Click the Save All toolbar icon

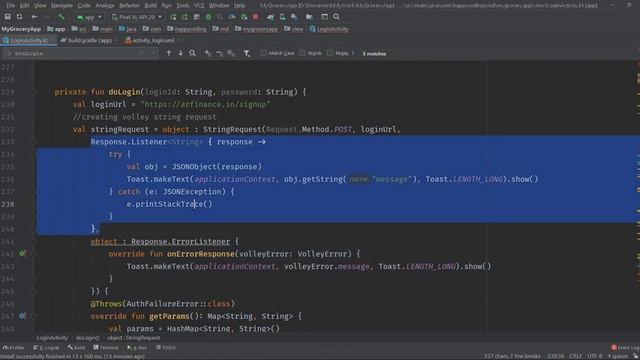click(7, 17)
